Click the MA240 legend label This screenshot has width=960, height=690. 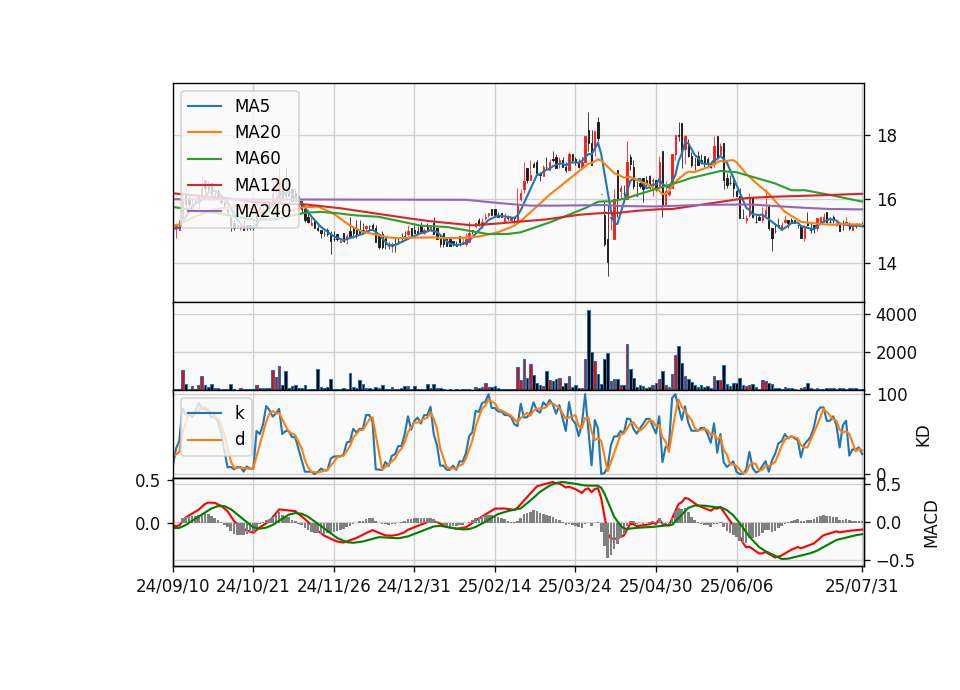(263, 211)
